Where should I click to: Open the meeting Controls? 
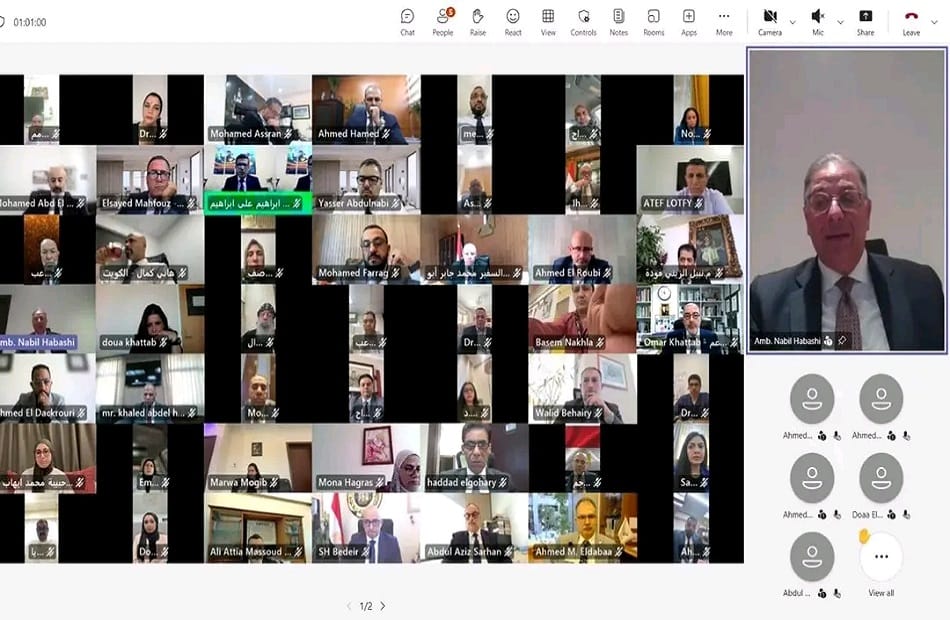583,21
